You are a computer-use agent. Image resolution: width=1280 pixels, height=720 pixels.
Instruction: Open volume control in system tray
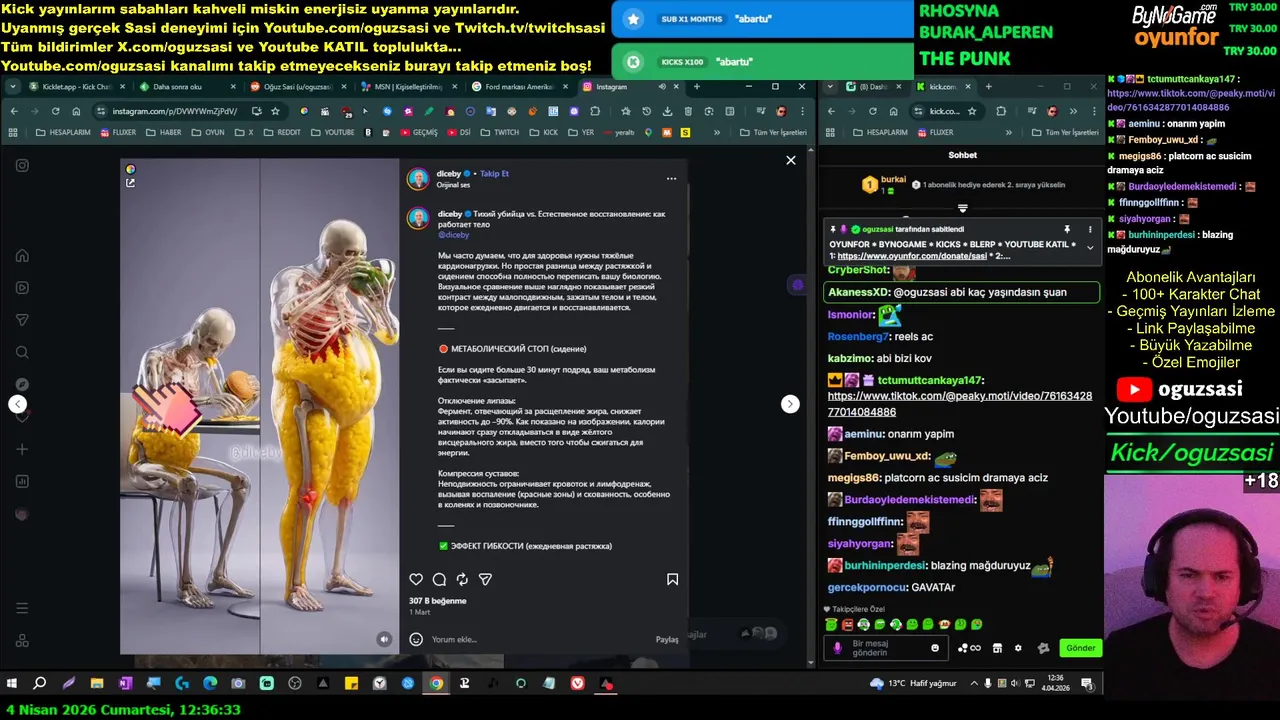pos(1016,684)
